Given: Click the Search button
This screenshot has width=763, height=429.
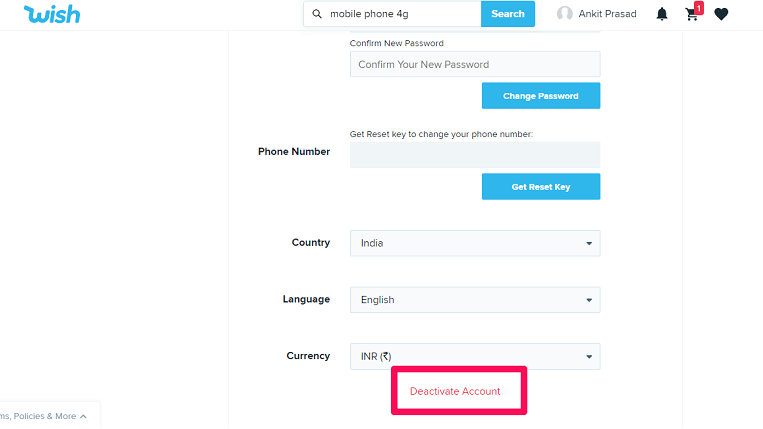Looking at the screenshot, I should pyautogui.click(x=508, y=14).
